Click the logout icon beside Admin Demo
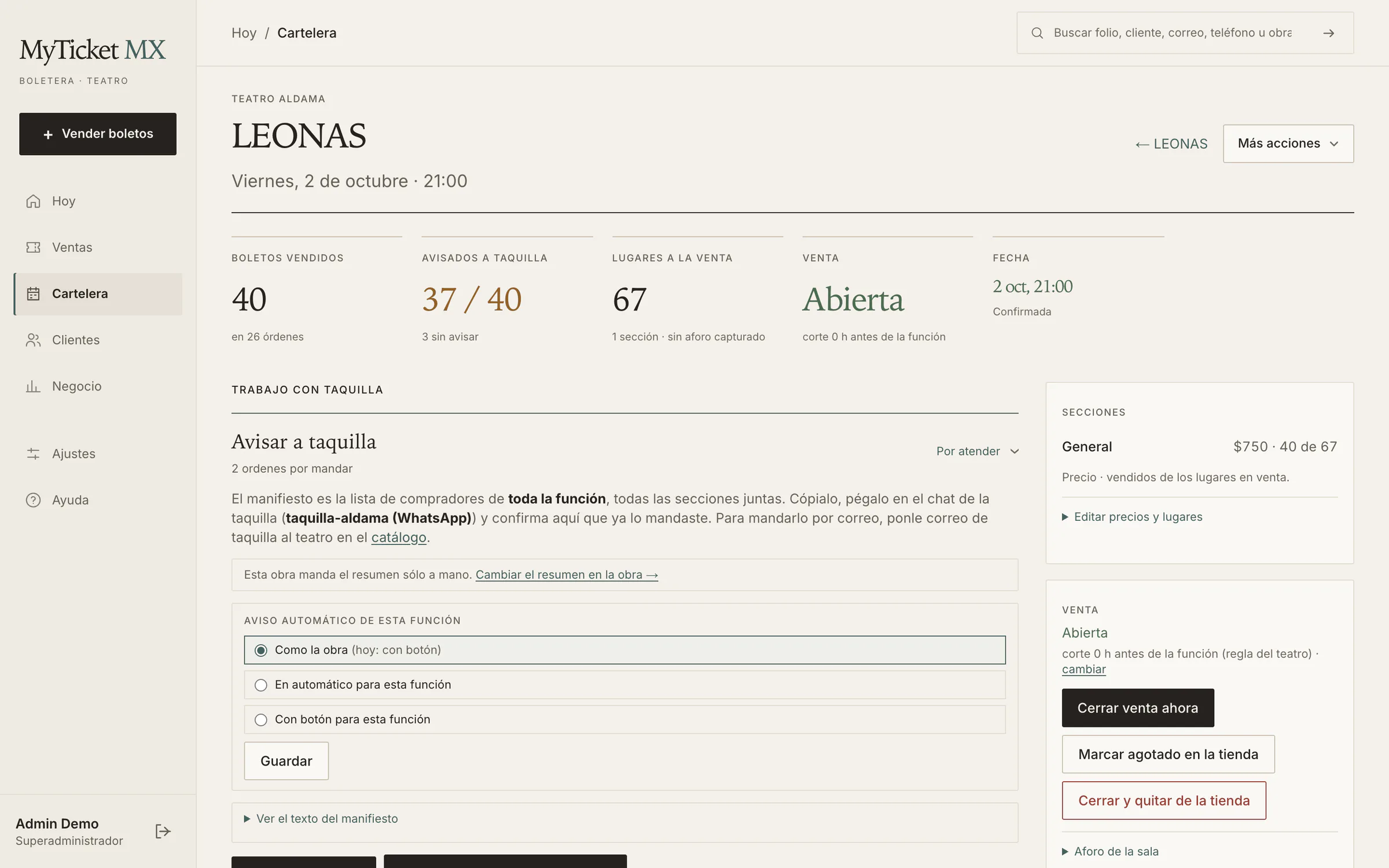Image resolution: width=1389 pixels, height=868 pixels. point(163,832)
